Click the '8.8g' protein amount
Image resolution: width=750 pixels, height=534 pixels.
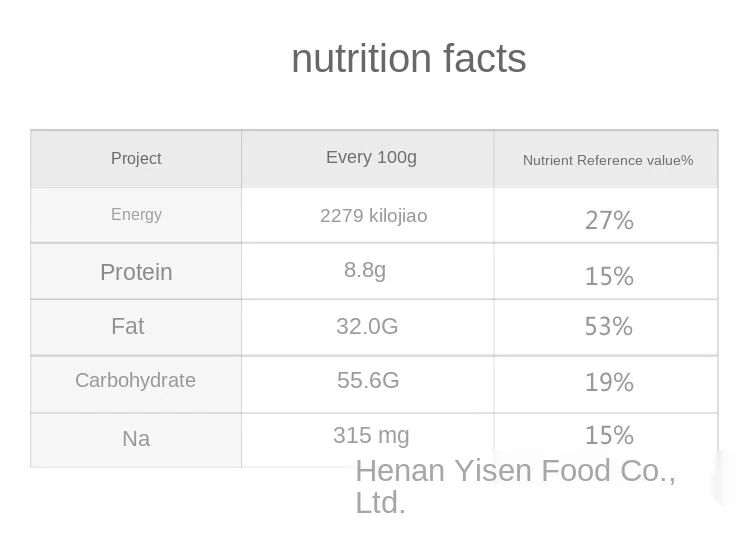[365, 270]
